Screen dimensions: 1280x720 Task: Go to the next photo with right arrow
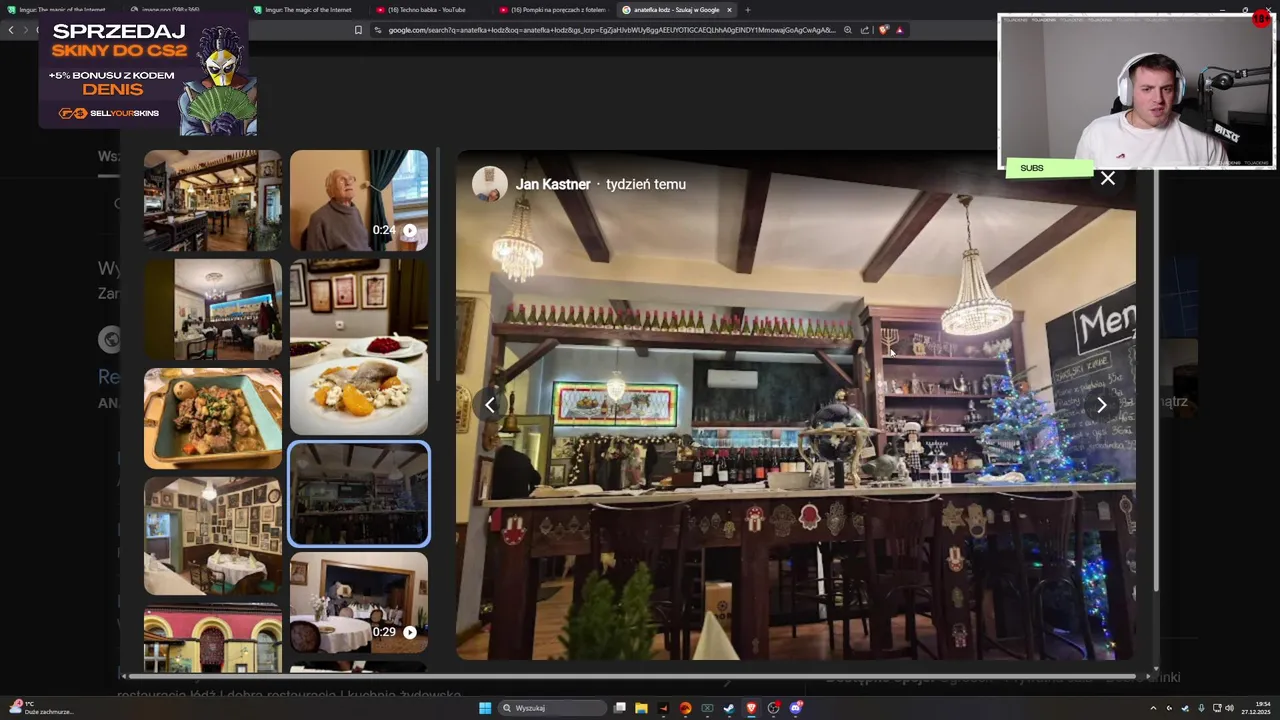(x=1101, y=405)
